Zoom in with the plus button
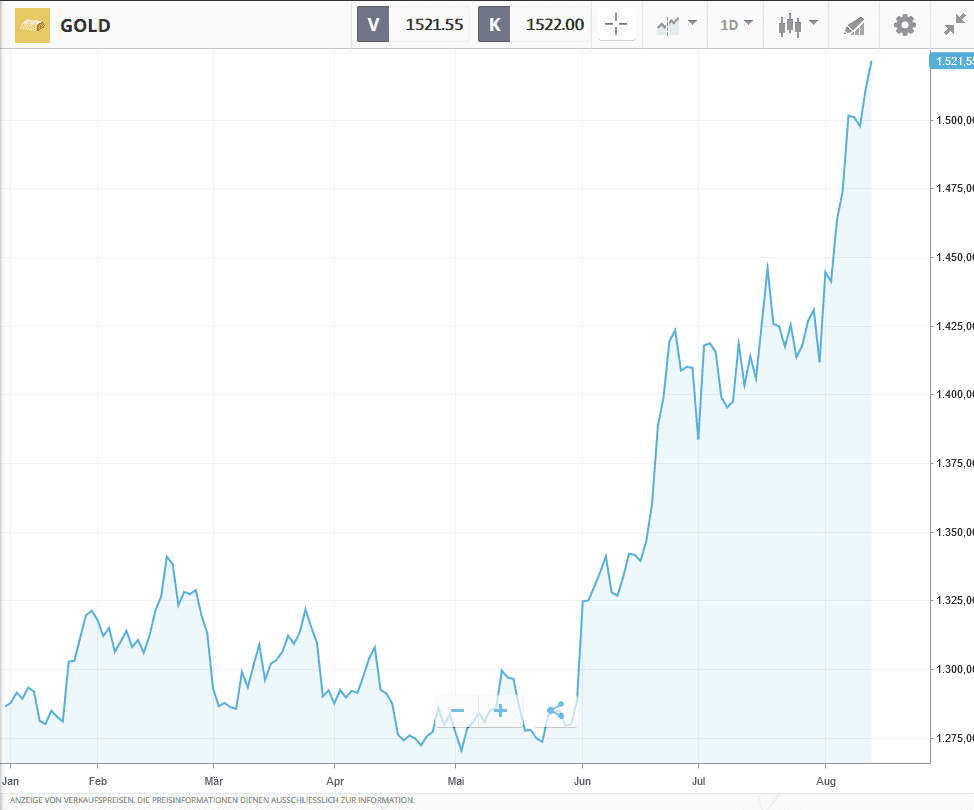The height and width of the screenshot is (810, 974). [x=500, y=711]
